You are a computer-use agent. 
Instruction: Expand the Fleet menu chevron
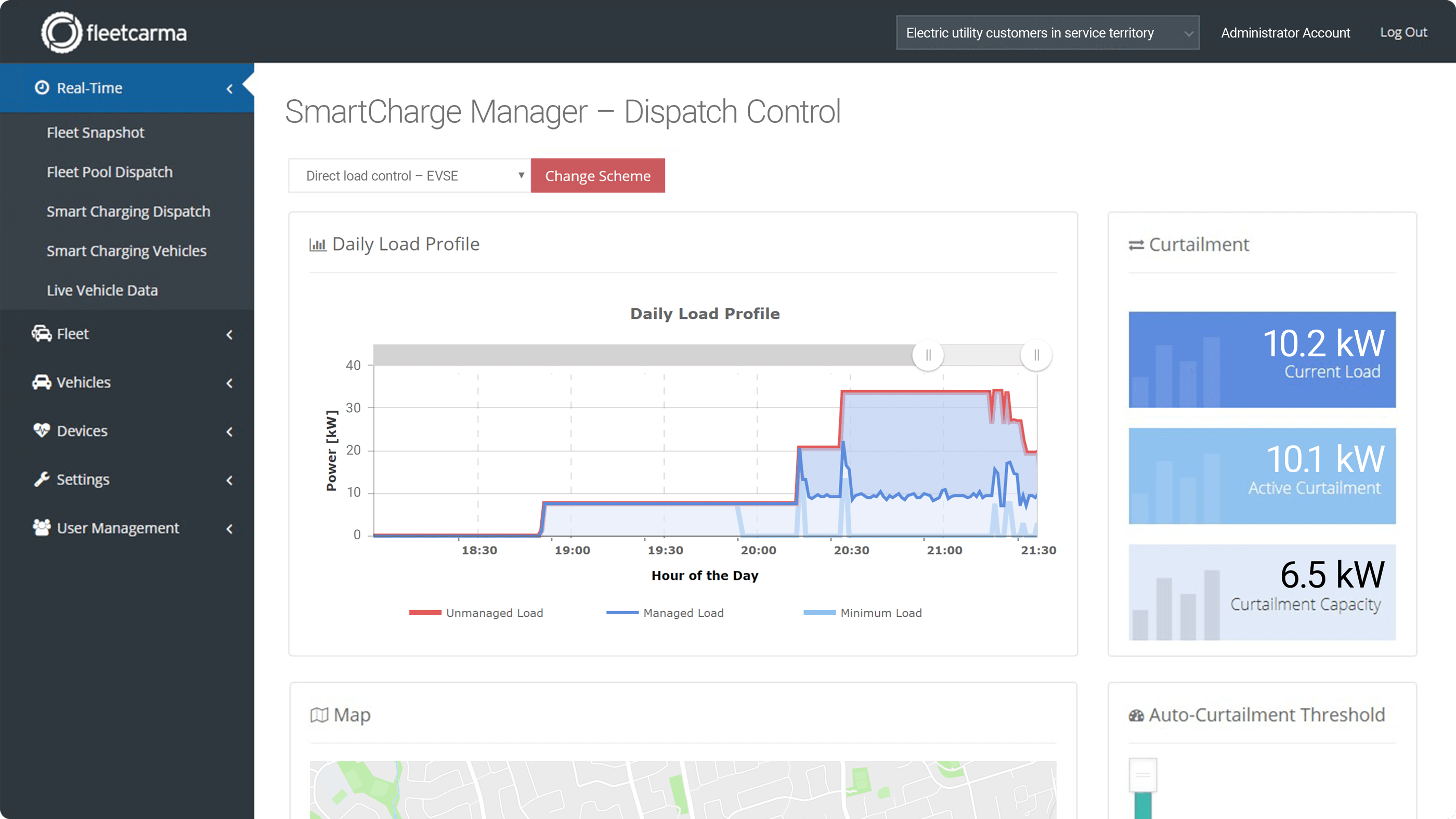pyautogui.click(x=229, y=334)
